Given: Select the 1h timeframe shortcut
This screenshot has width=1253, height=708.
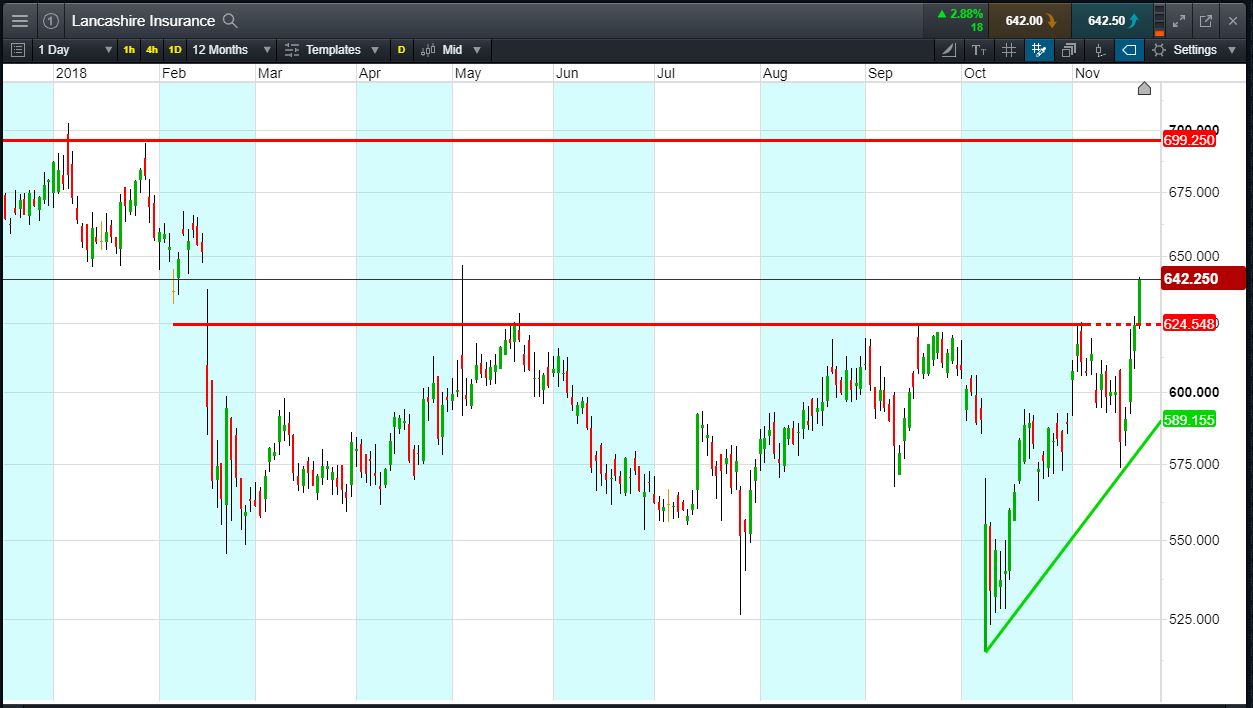Looking at the screenshot, I should click(x=129, y=49).
